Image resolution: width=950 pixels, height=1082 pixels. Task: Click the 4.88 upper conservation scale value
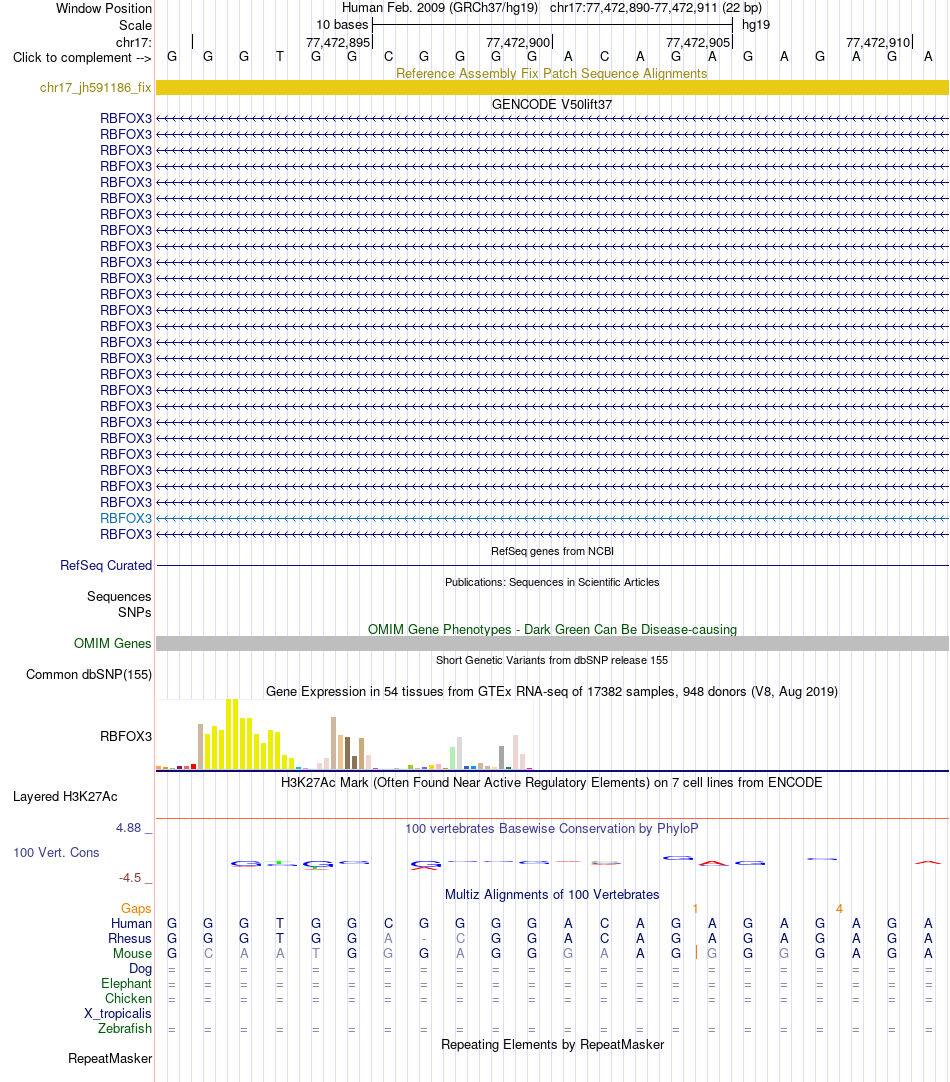[x=128, y=827]
